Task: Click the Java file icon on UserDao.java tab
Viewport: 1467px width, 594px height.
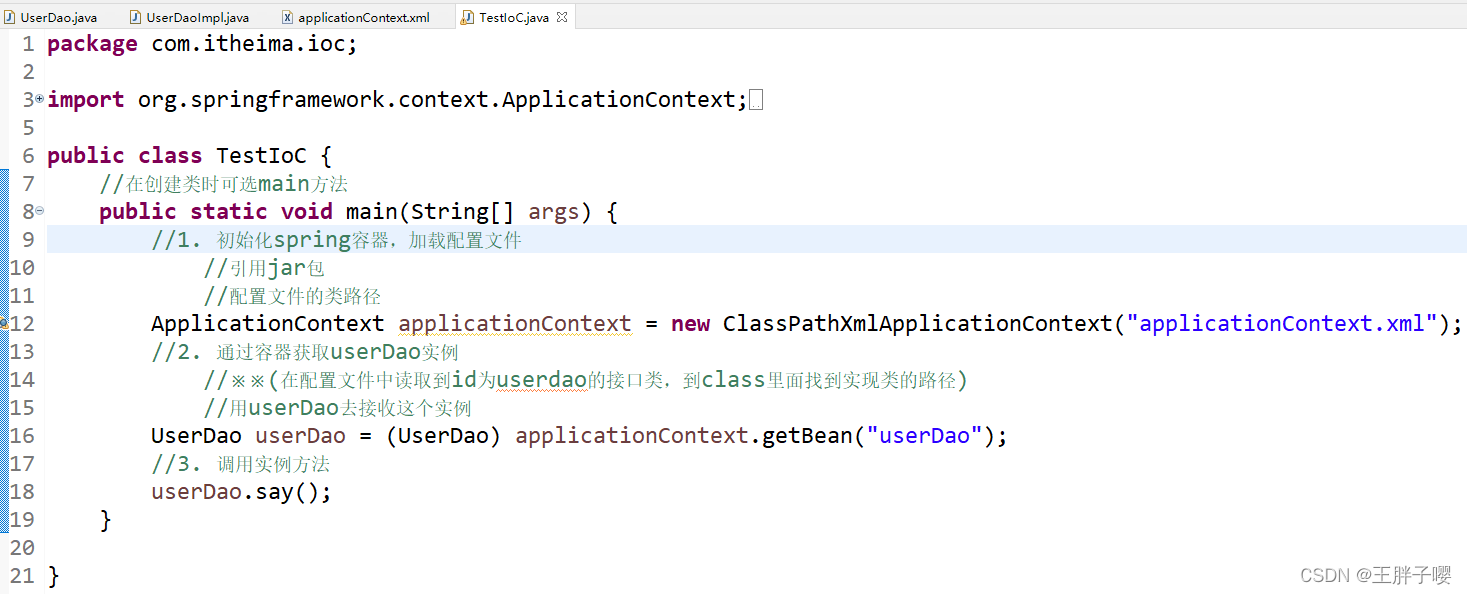Action: point(11,17)
